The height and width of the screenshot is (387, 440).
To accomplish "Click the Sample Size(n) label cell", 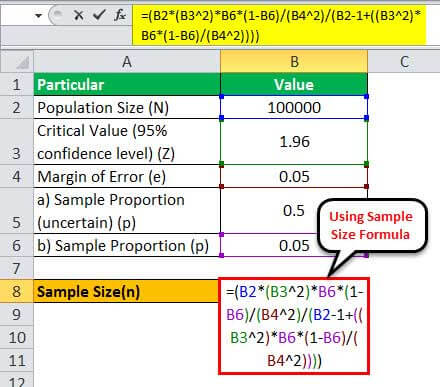I will tap(126, 292).
